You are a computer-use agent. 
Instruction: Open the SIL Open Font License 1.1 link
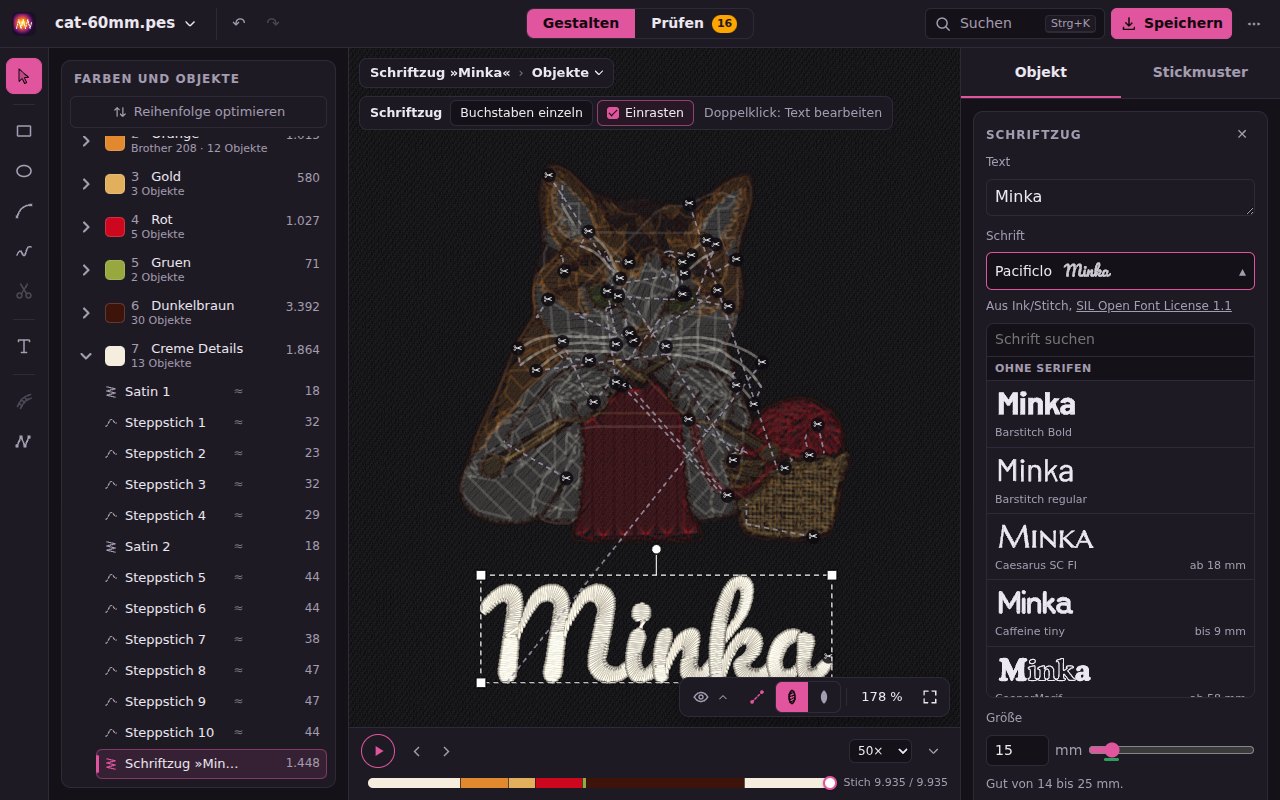1154,306
